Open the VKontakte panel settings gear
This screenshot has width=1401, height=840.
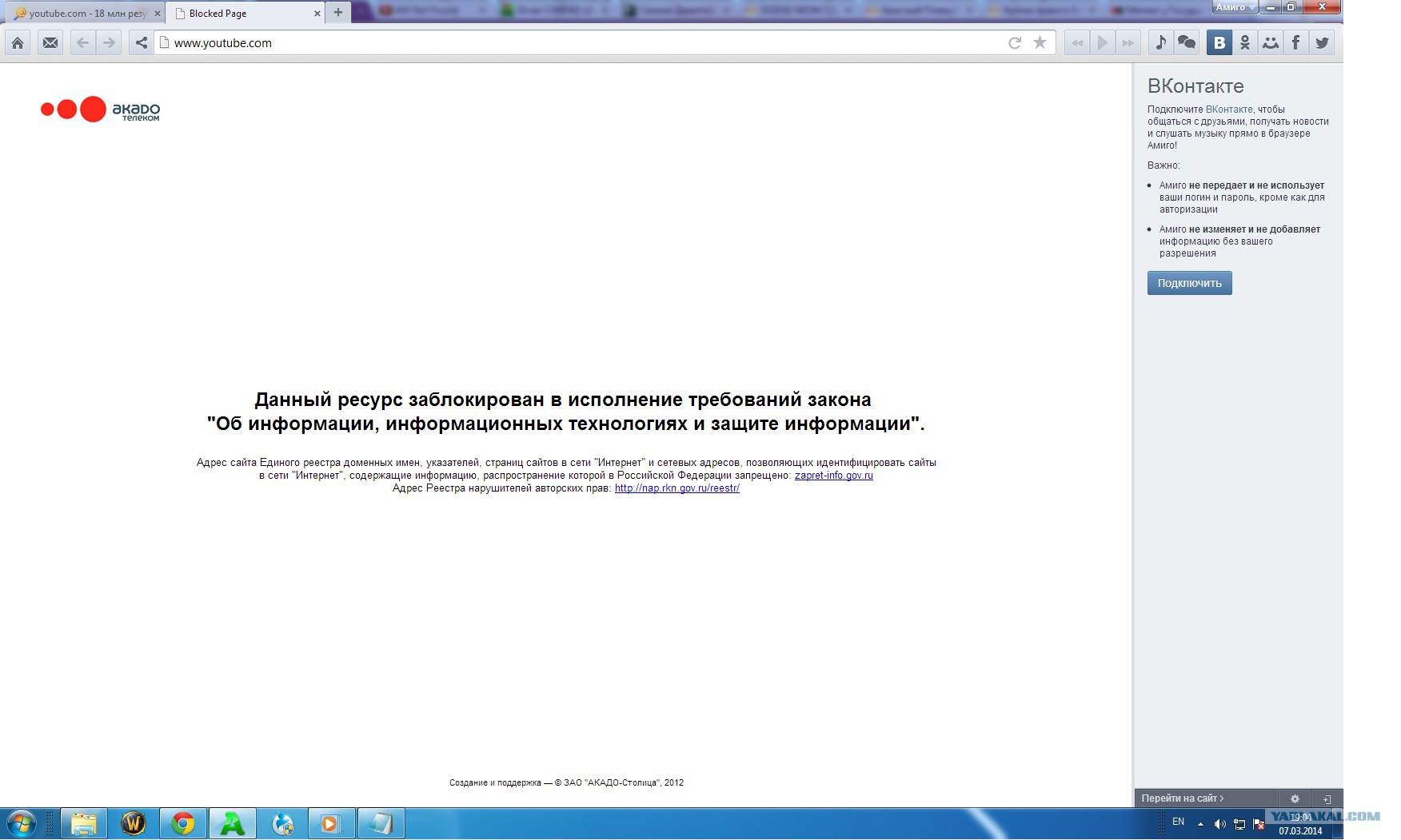(1295, 798)
